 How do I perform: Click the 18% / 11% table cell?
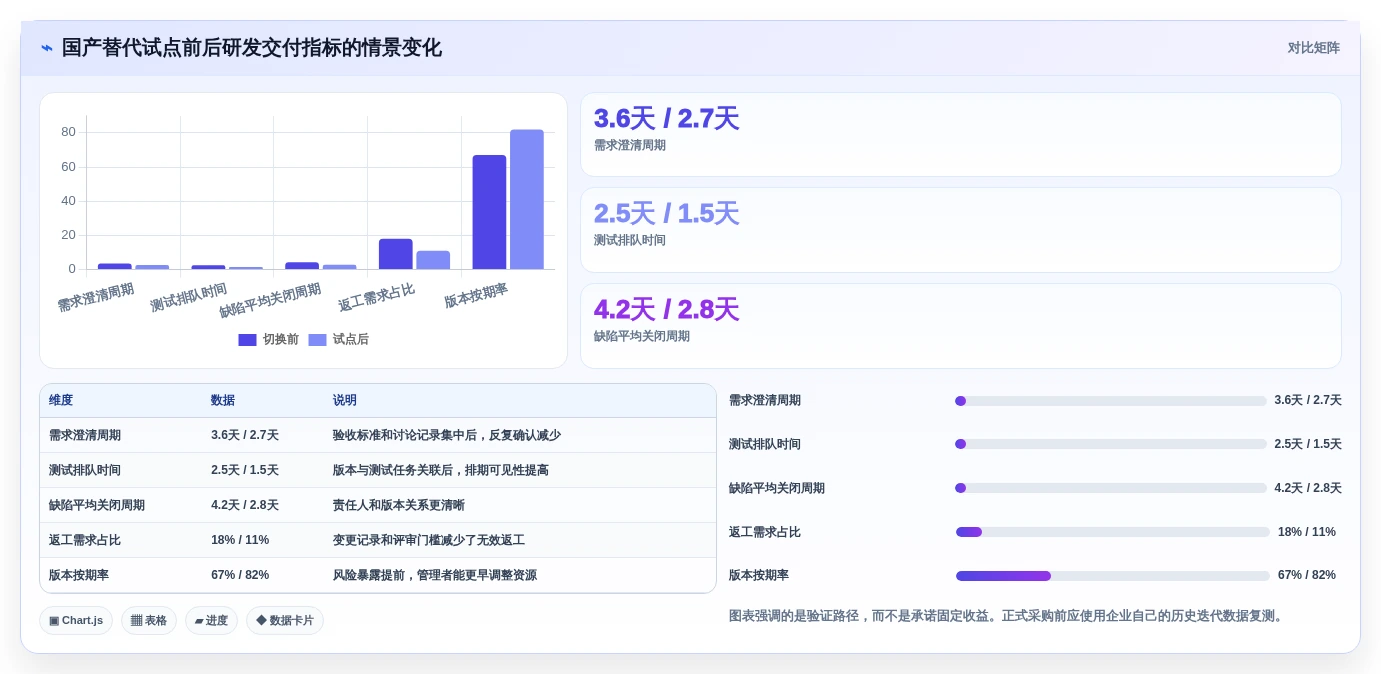[x=240, y=540]
